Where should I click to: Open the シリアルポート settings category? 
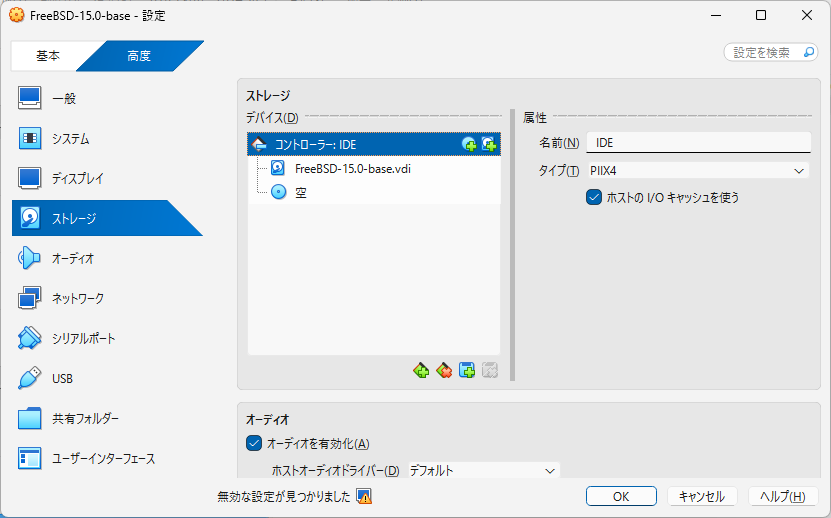click(x=107, y=338)
